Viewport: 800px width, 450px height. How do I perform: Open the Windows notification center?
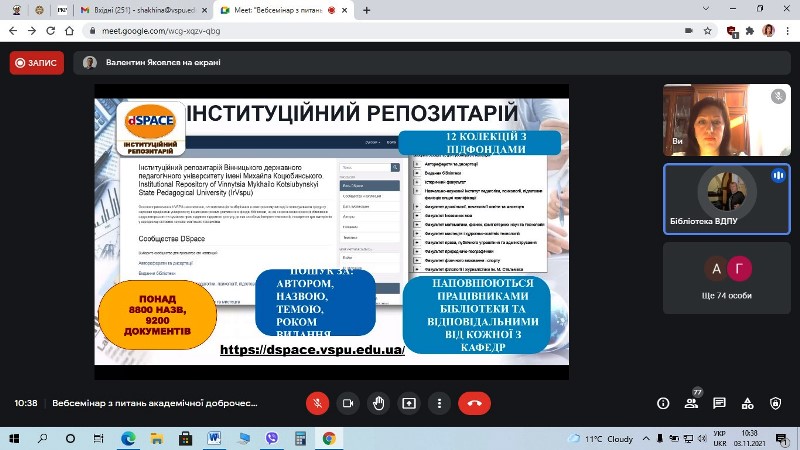(781, 438)
